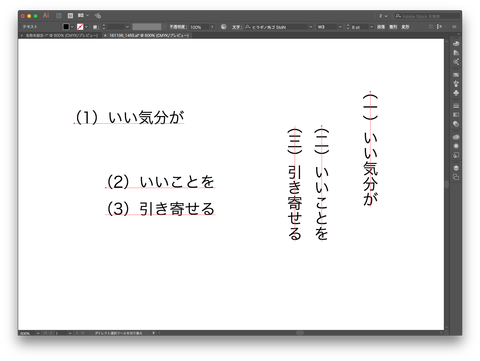Open the workspace switcher dropdown

point(384,16)
